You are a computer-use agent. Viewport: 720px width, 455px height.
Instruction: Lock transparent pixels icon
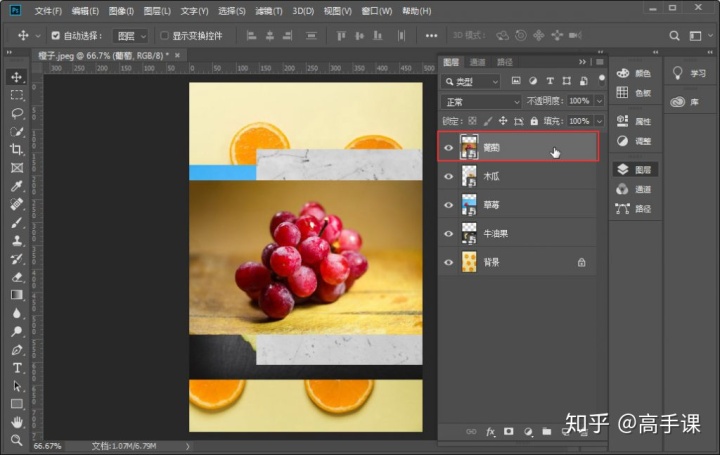tap(472, 121)
